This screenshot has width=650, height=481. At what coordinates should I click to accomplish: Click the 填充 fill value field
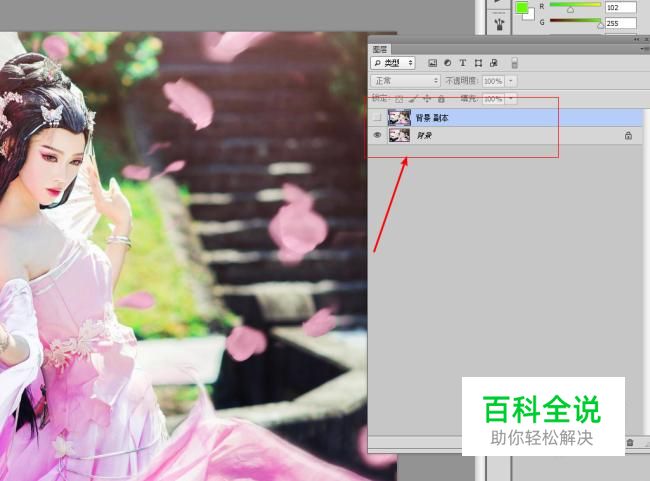coord(493,99)
